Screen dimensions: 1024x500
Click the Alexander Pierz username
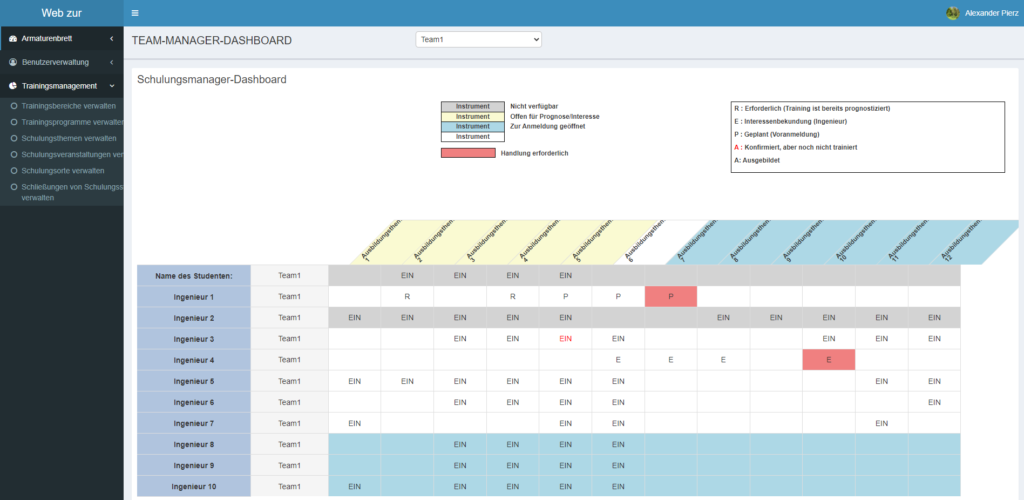click(991, 14)
